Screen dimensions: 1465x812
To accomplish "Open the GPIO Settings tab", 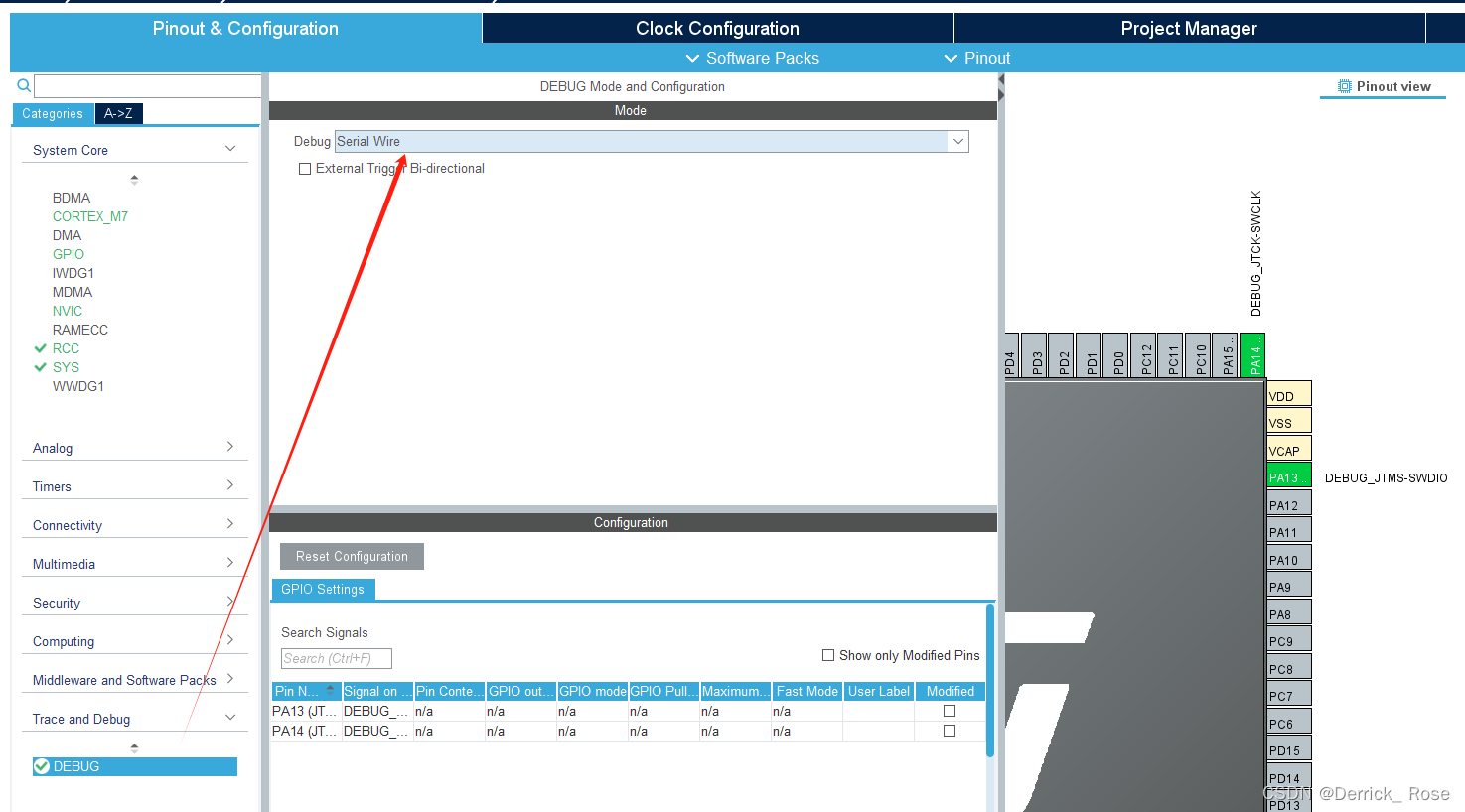I will (323, 590).
